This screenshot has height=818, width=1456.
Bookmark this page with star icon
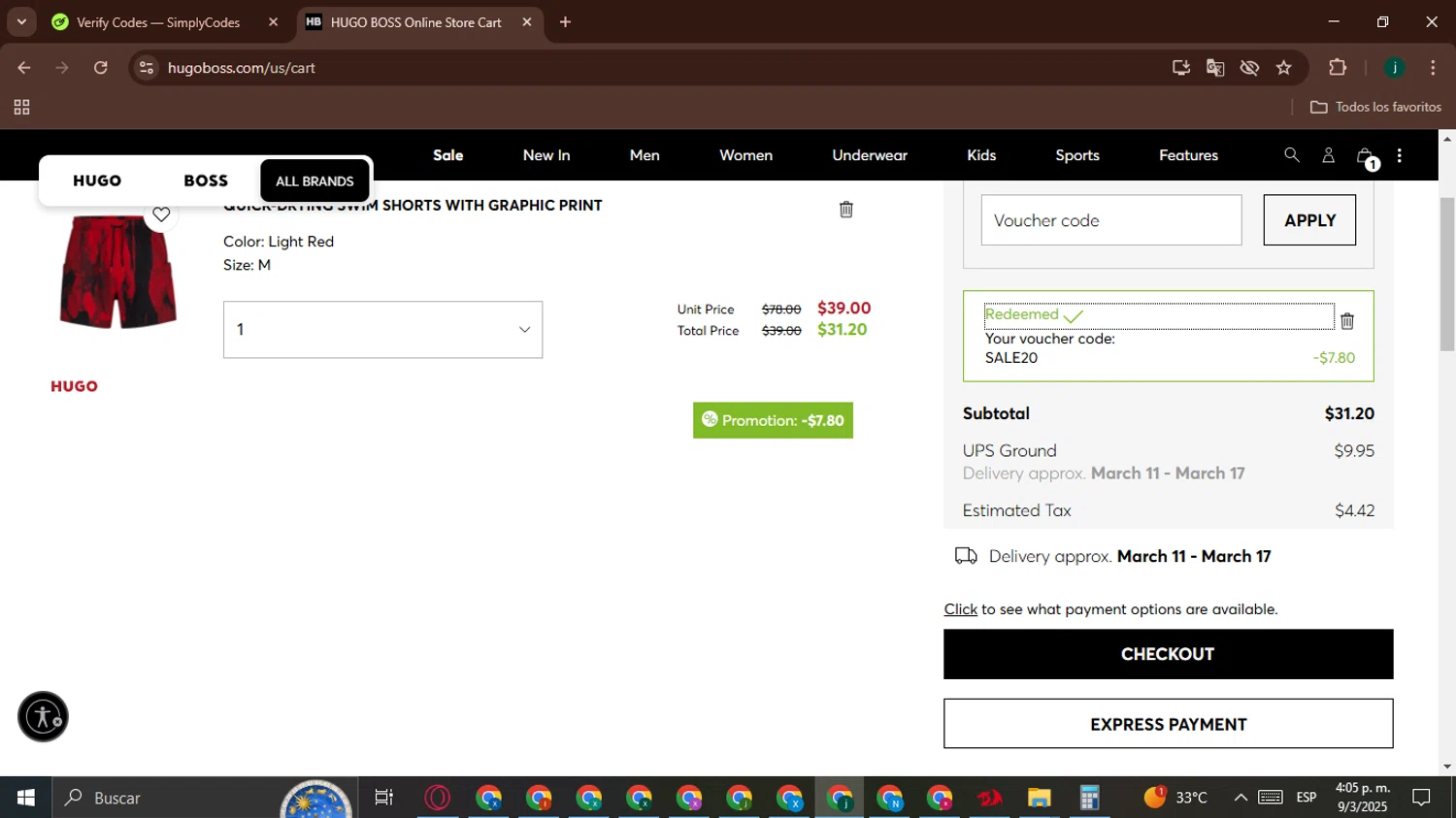1284,68
